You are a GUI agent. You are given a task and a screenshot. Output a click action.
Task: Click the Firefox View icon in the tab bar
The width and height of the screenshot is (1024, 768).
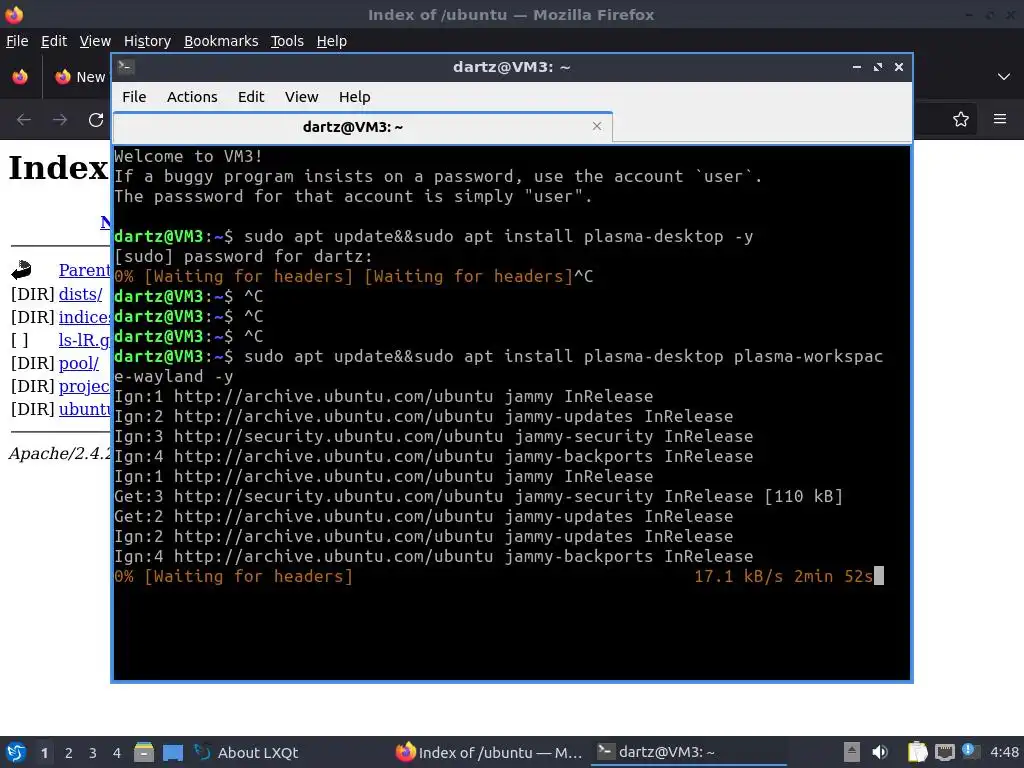pyautogui.click(x=20, y=76)
